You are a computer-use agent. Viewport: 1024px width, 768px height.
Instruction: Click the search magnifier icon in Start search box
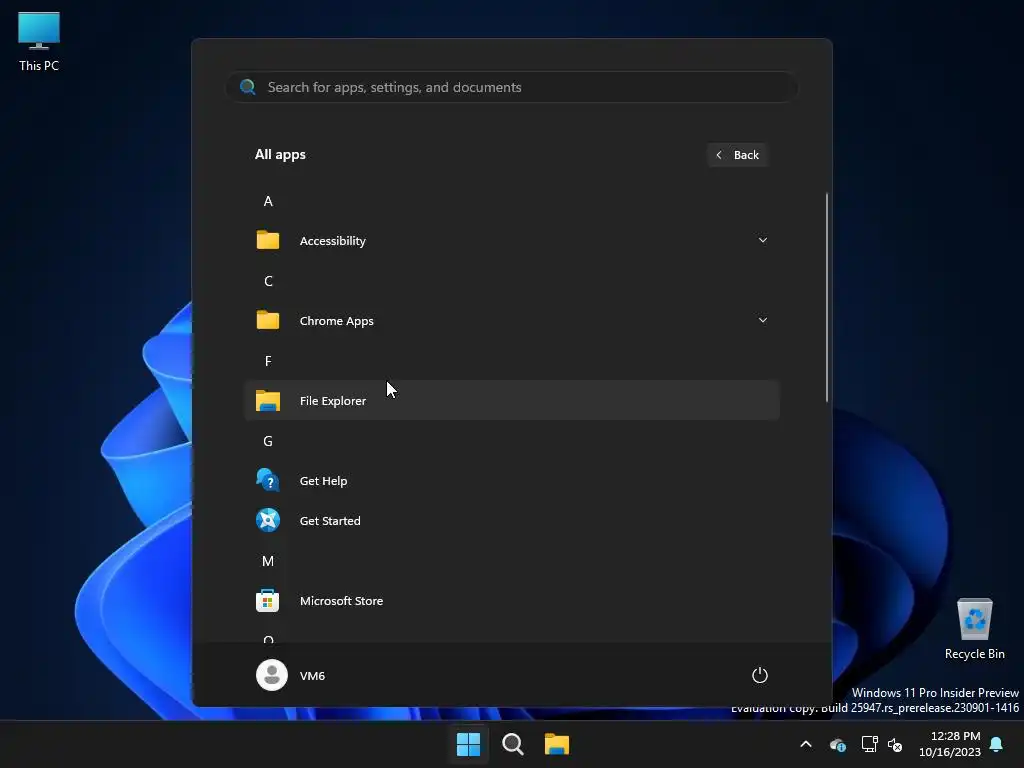248,87
